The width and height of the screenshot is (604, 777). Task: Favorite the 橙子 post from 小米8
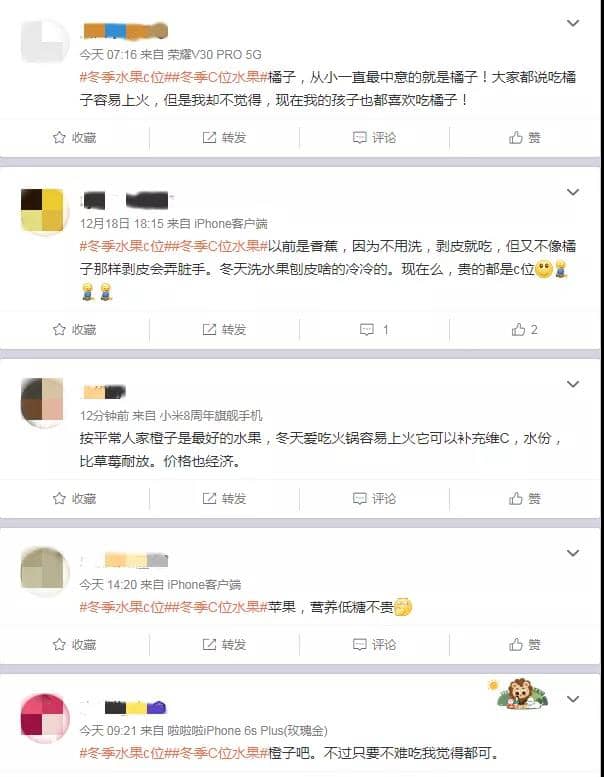[74, 499]
